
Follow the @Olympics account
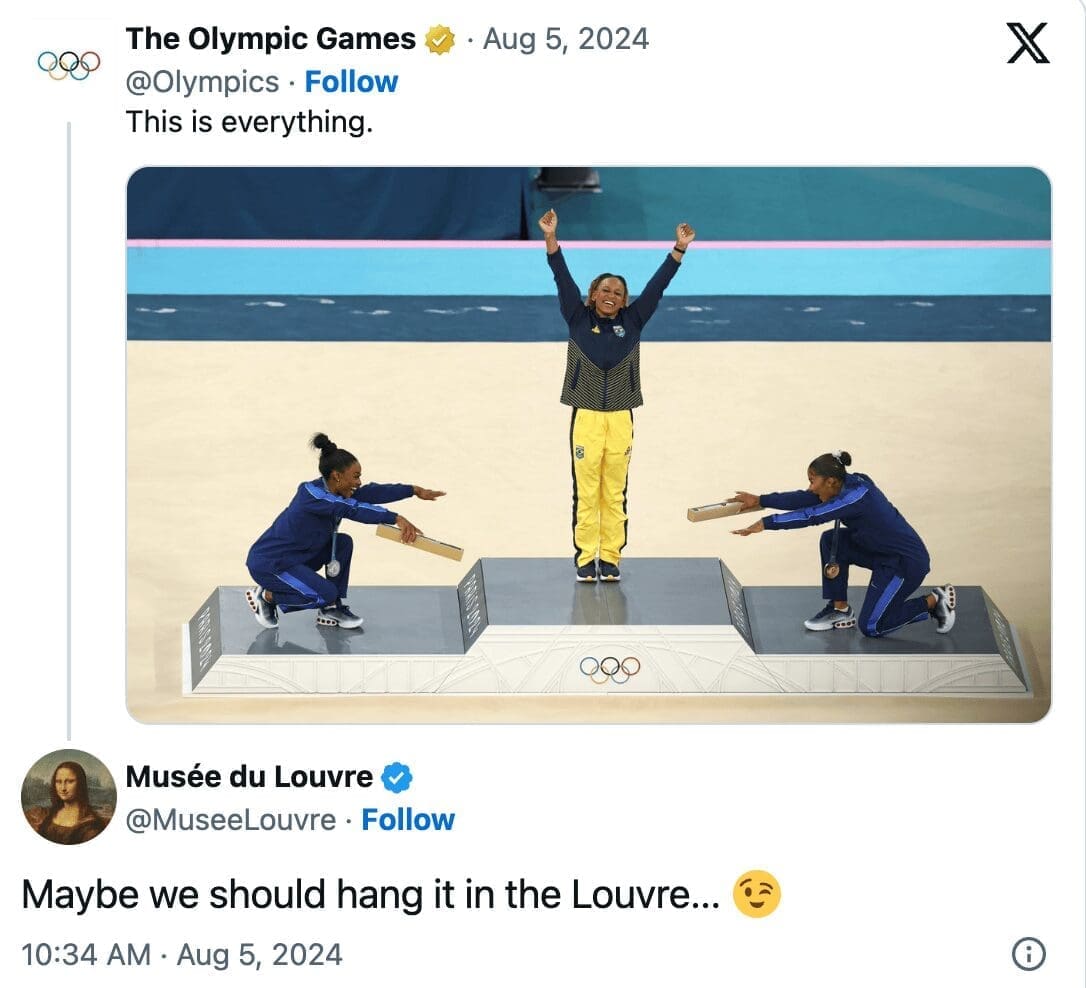(x=351, y=81)
